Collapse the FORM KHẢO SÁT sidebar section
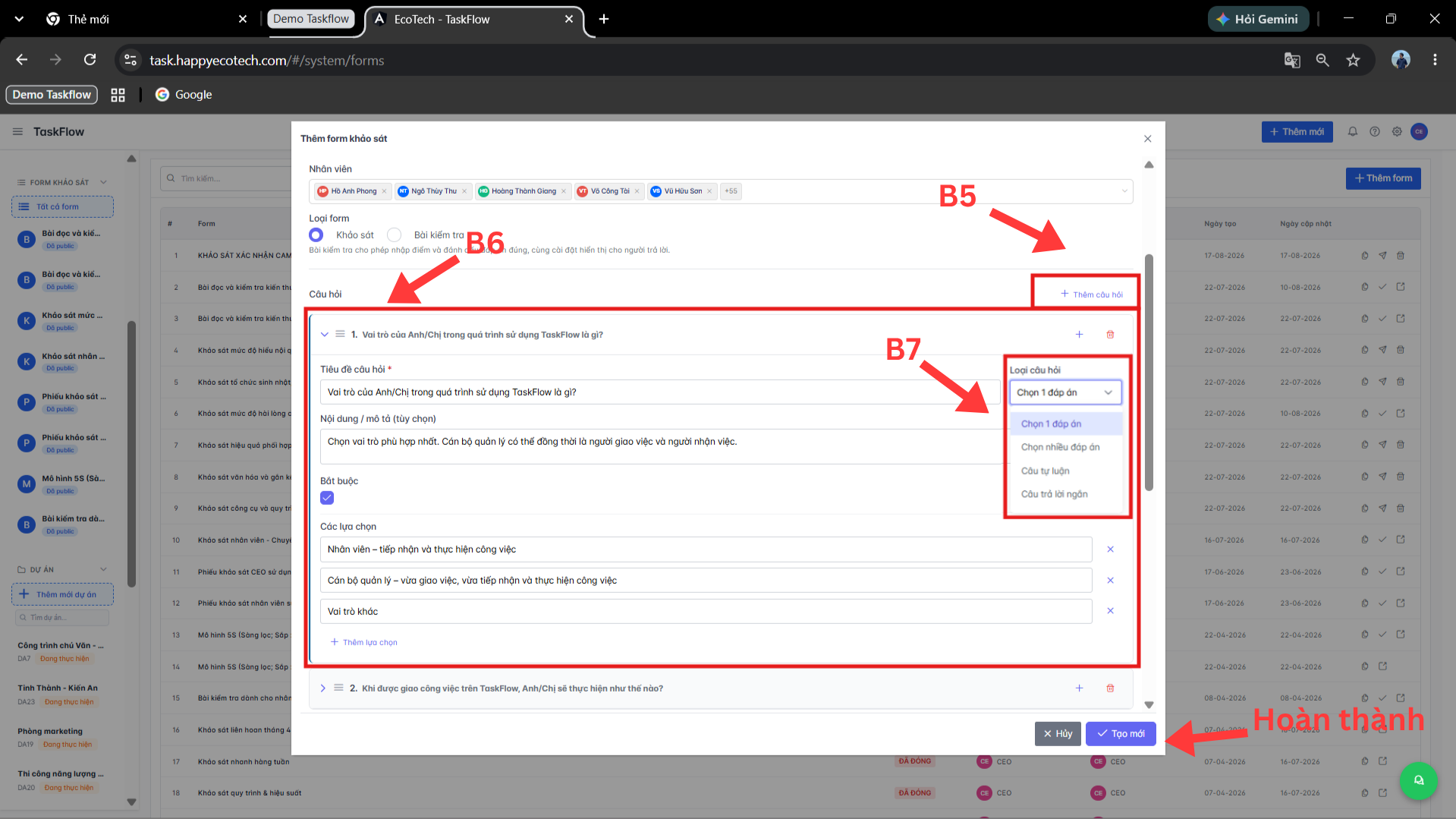 pos(103,182)
